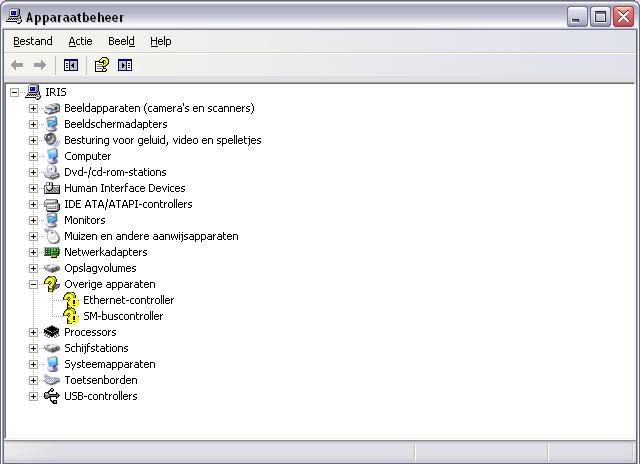The width and height of the screenshot is (640, 464).
Task: Select the IRIS label
Action: click(56, 92)
